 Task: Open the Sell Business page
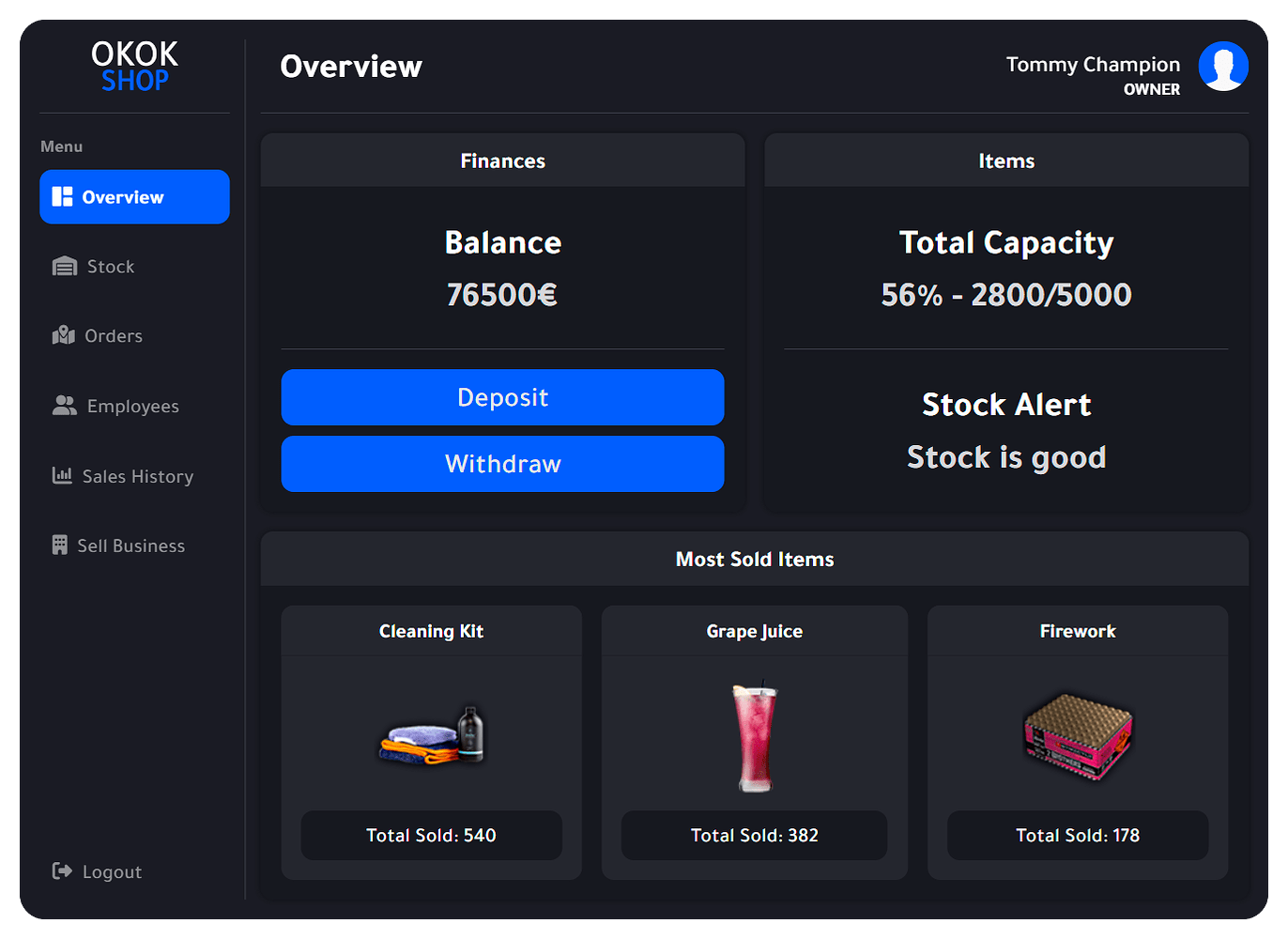pyautogui.click(x=135, y=545)
